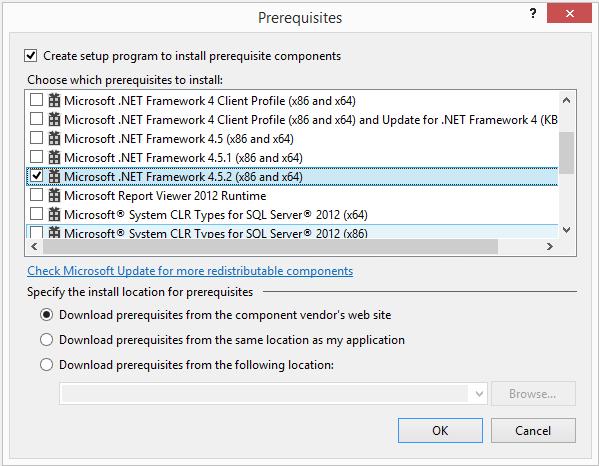This screenshot has width=599, height=466.
Task: Check .NET 4 Client Profile and Update for .NET Framework 4
Action: point(36,119)
